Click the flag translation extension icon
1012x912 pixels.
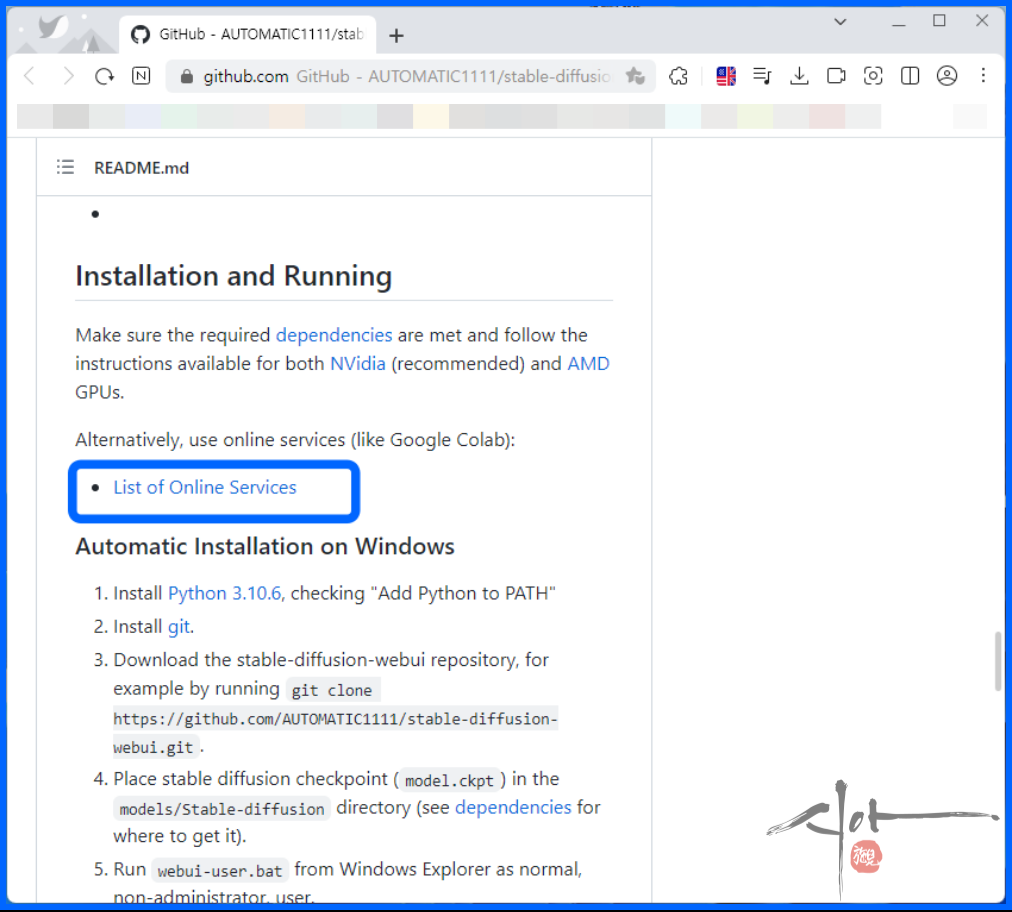725,76
